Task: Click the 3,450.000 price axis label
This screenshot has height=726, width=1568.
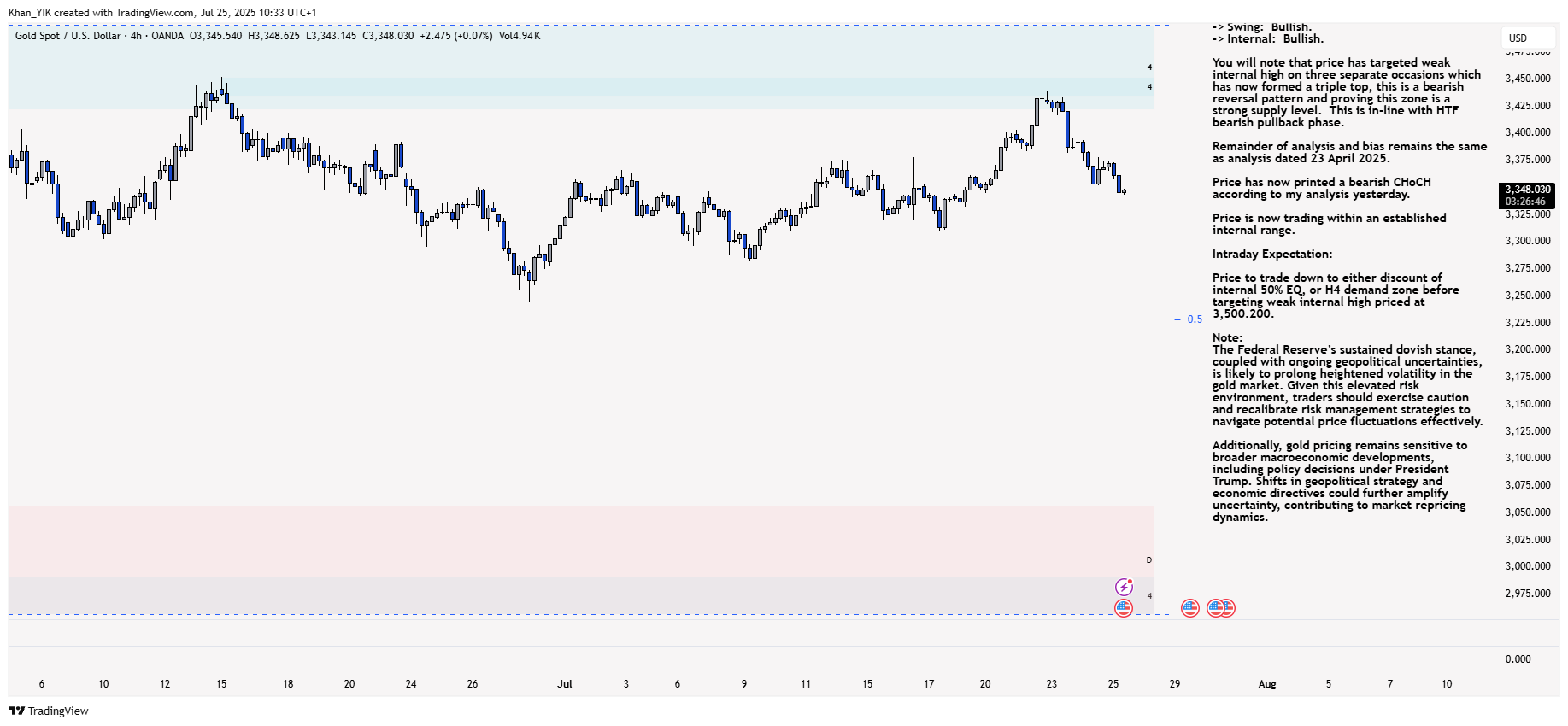Action: tap(1528, 79)
